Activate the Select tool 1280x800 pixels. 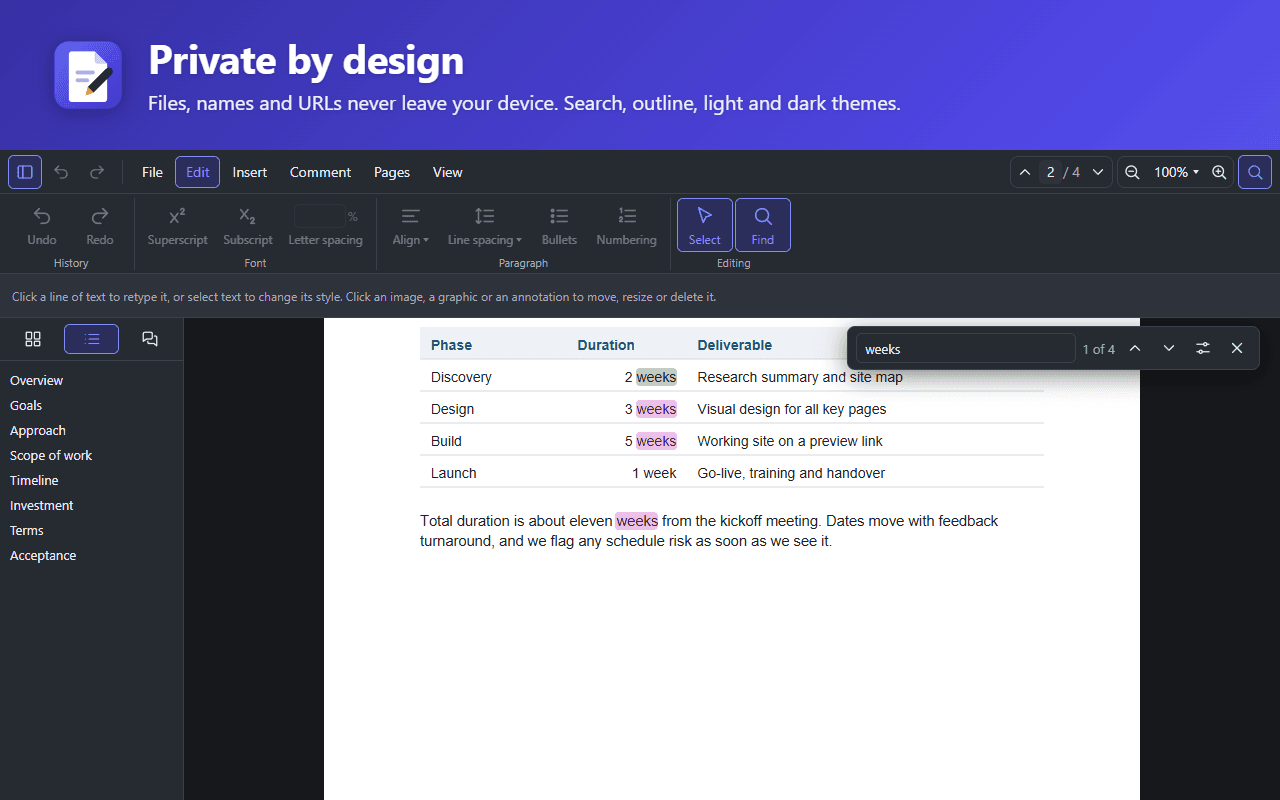[705, 225]
